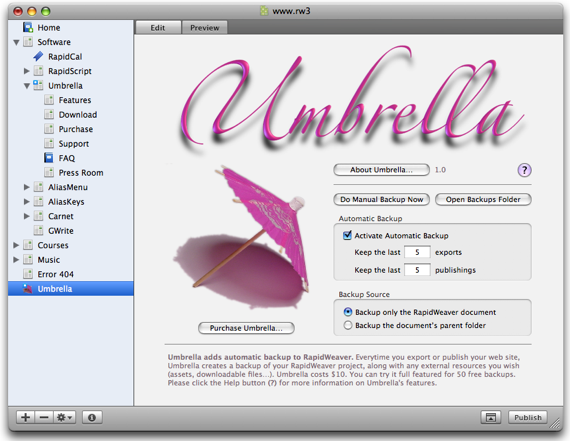Expand the AliasKeys tree item
Image resolution: width=570 pixels, height=441 pixels.
(27, 201)
